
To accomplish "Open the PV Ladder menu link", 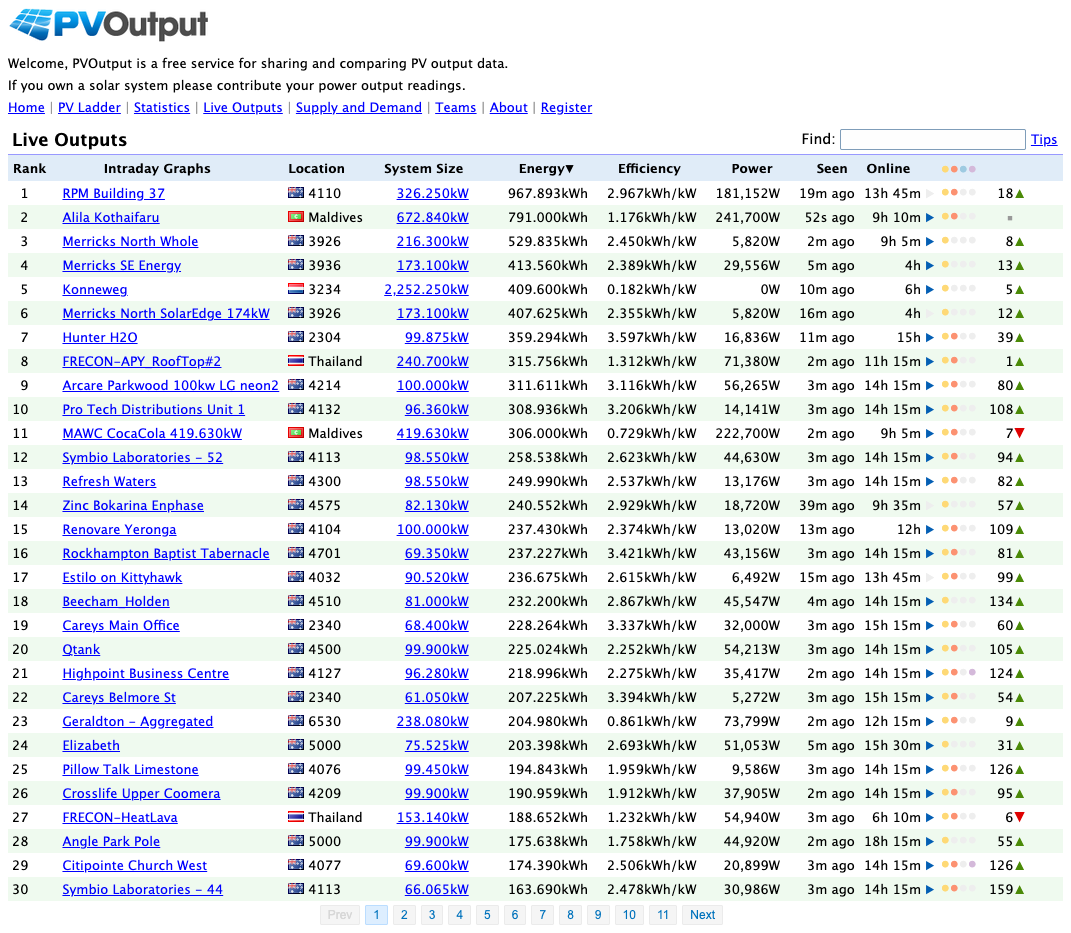I will point(89,108).
